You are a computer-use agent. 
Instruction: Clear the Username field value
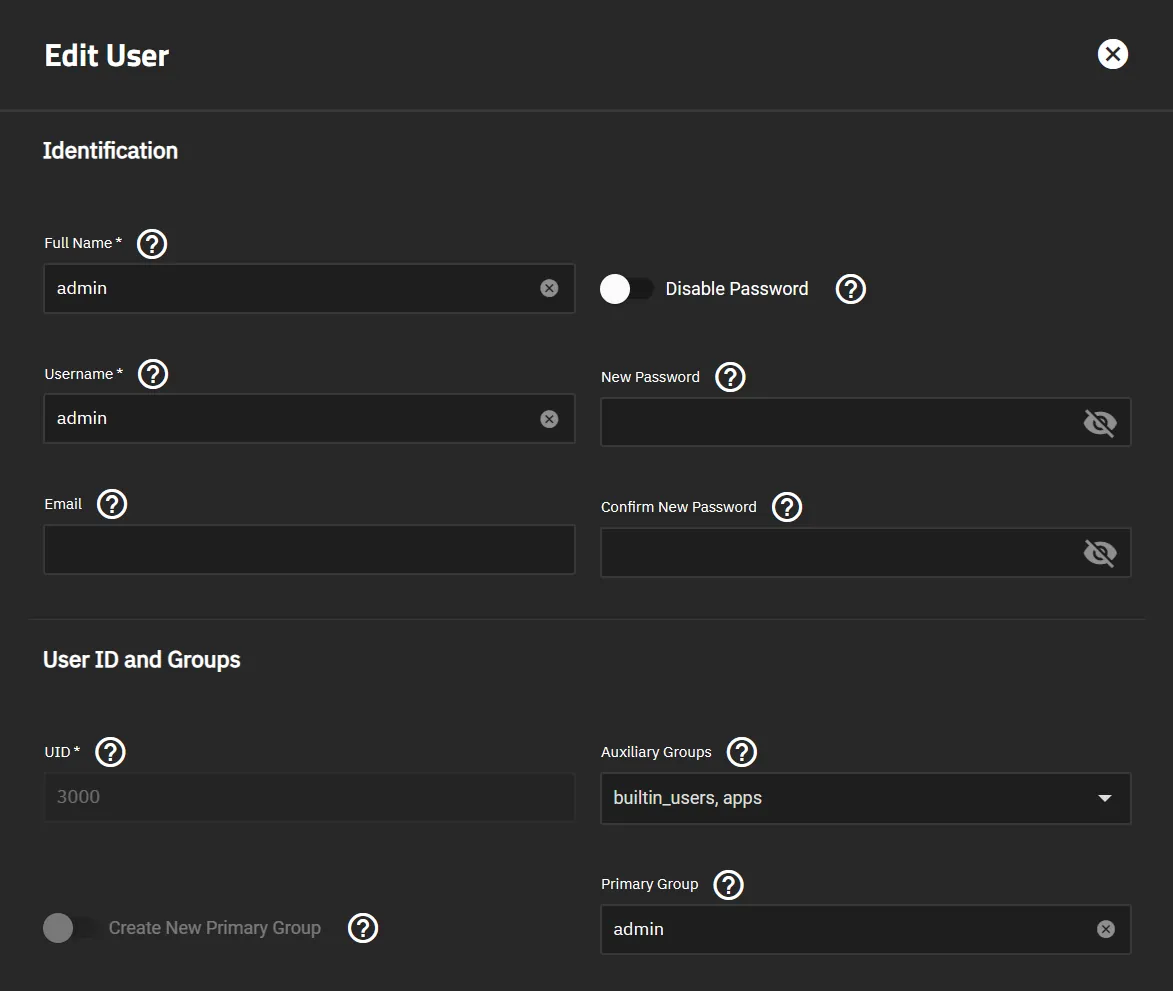[x=549, y=418]
